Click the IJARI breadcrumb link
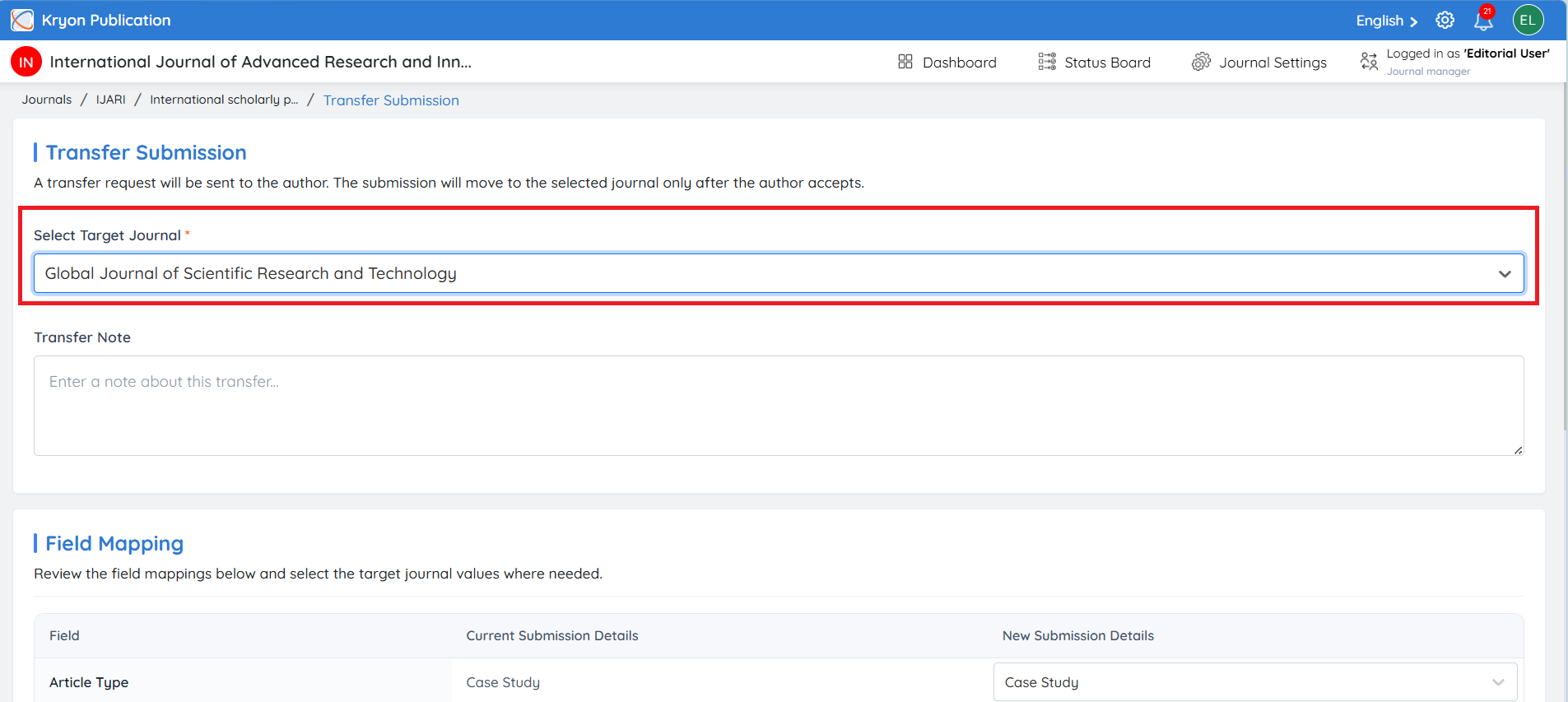The height and width of the screenshot is (702, 1568). 111,100
